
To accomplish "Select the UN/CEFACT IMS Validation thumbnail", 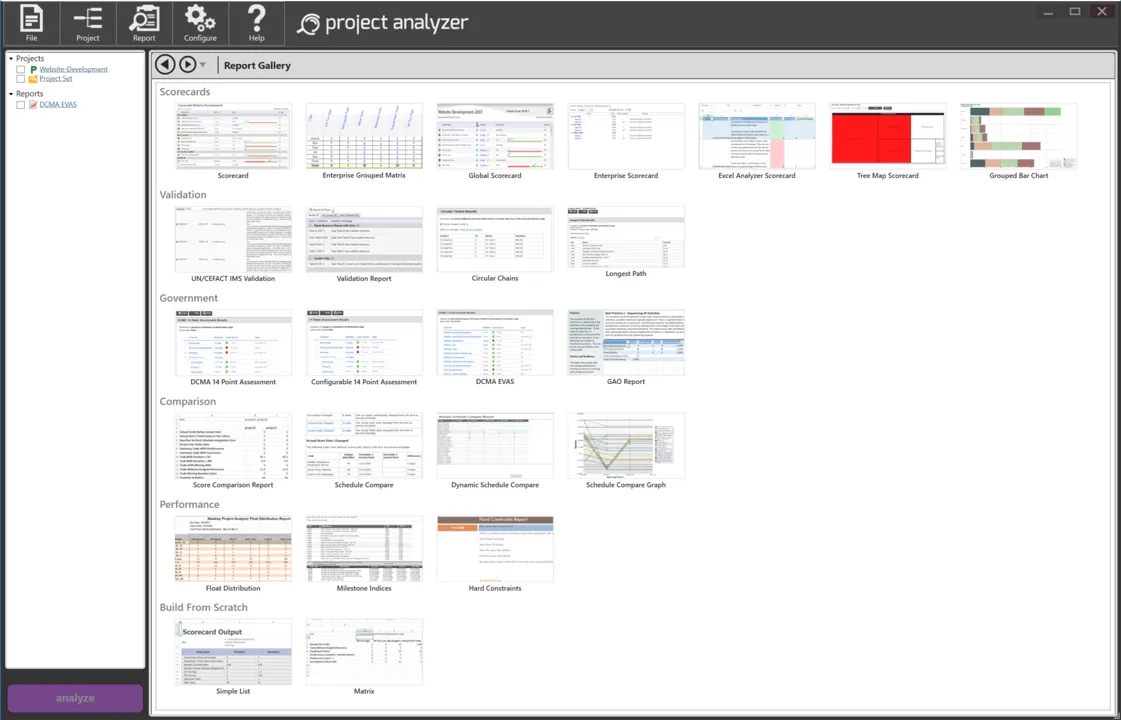I will coord(233,239).
